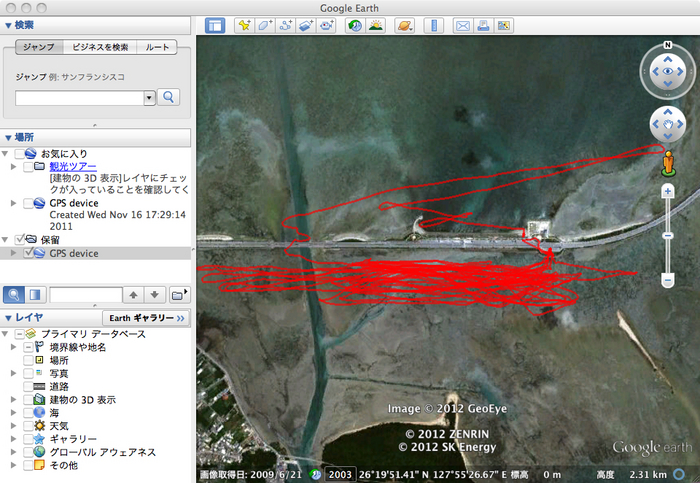Click the zoom in plus button
700x483 pixels.
click(x=668, y=192)
